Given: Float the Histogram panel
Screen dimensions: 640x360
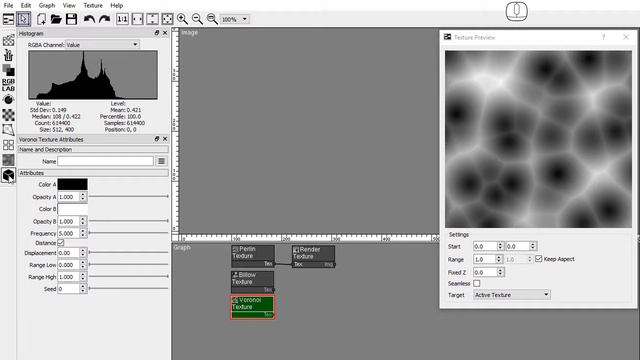Looking at the screenshot, I should click(157, 33).
